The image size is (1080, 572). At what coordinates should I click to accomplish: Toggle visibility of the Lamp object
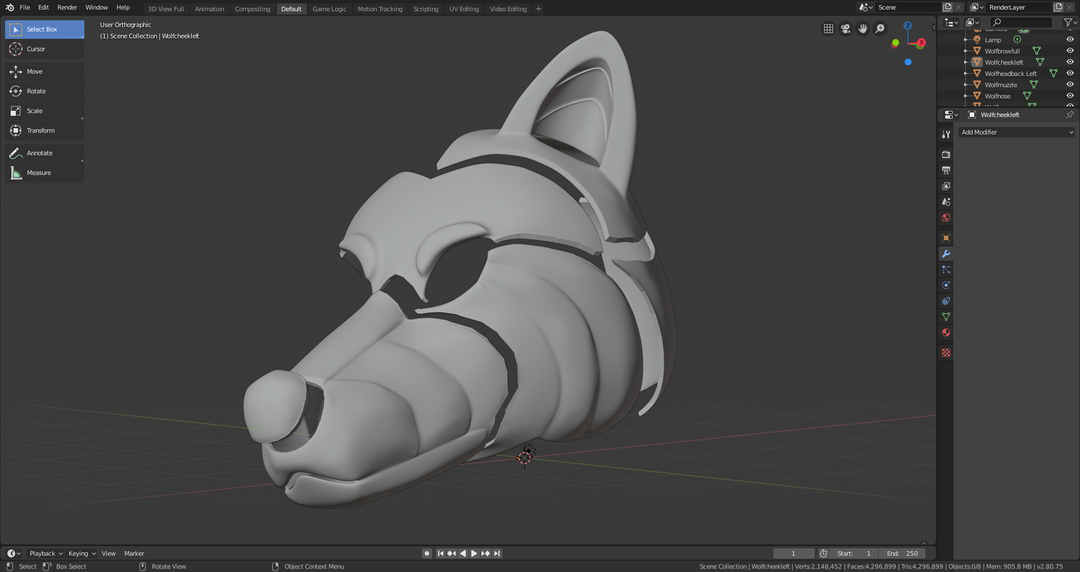point(1070,40)
